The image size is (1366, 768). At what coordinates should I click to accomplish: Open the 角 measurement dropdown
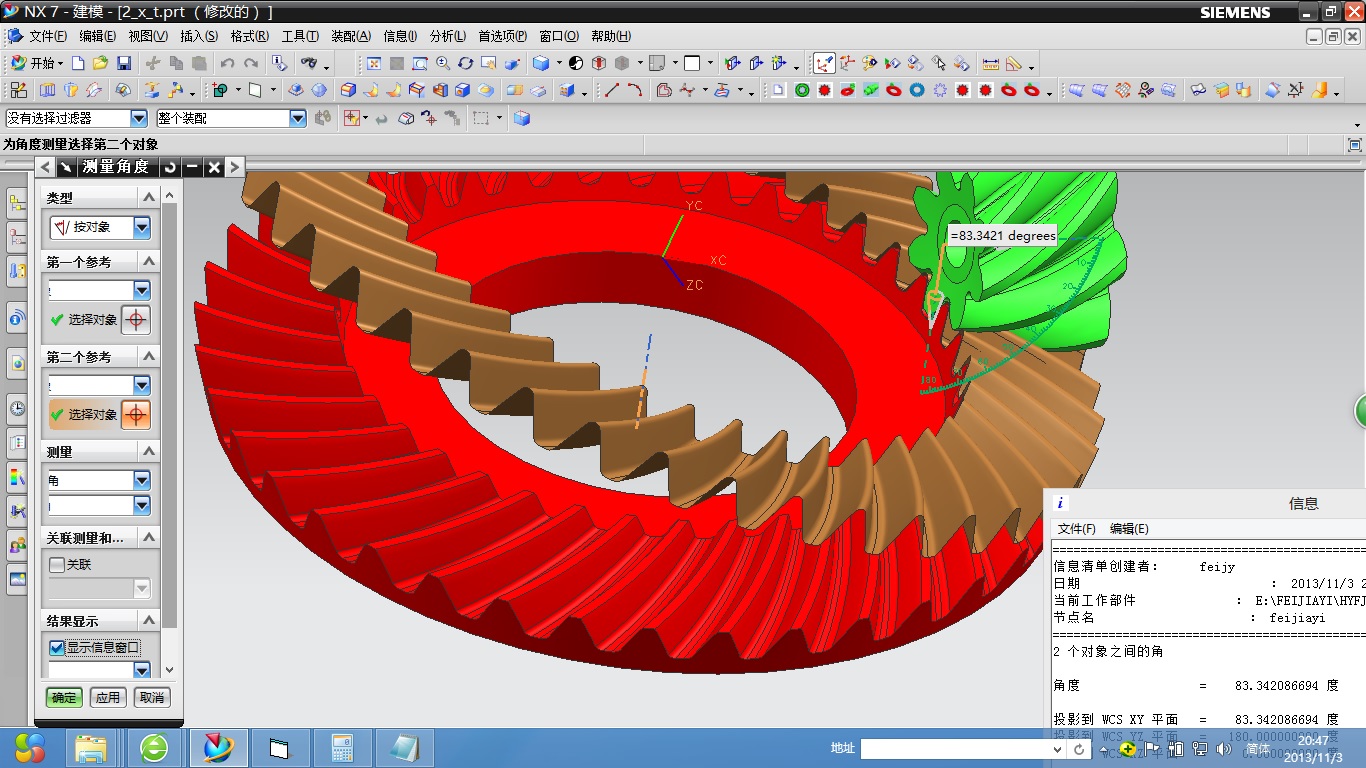pyautogui.click(x=141, y=480)
